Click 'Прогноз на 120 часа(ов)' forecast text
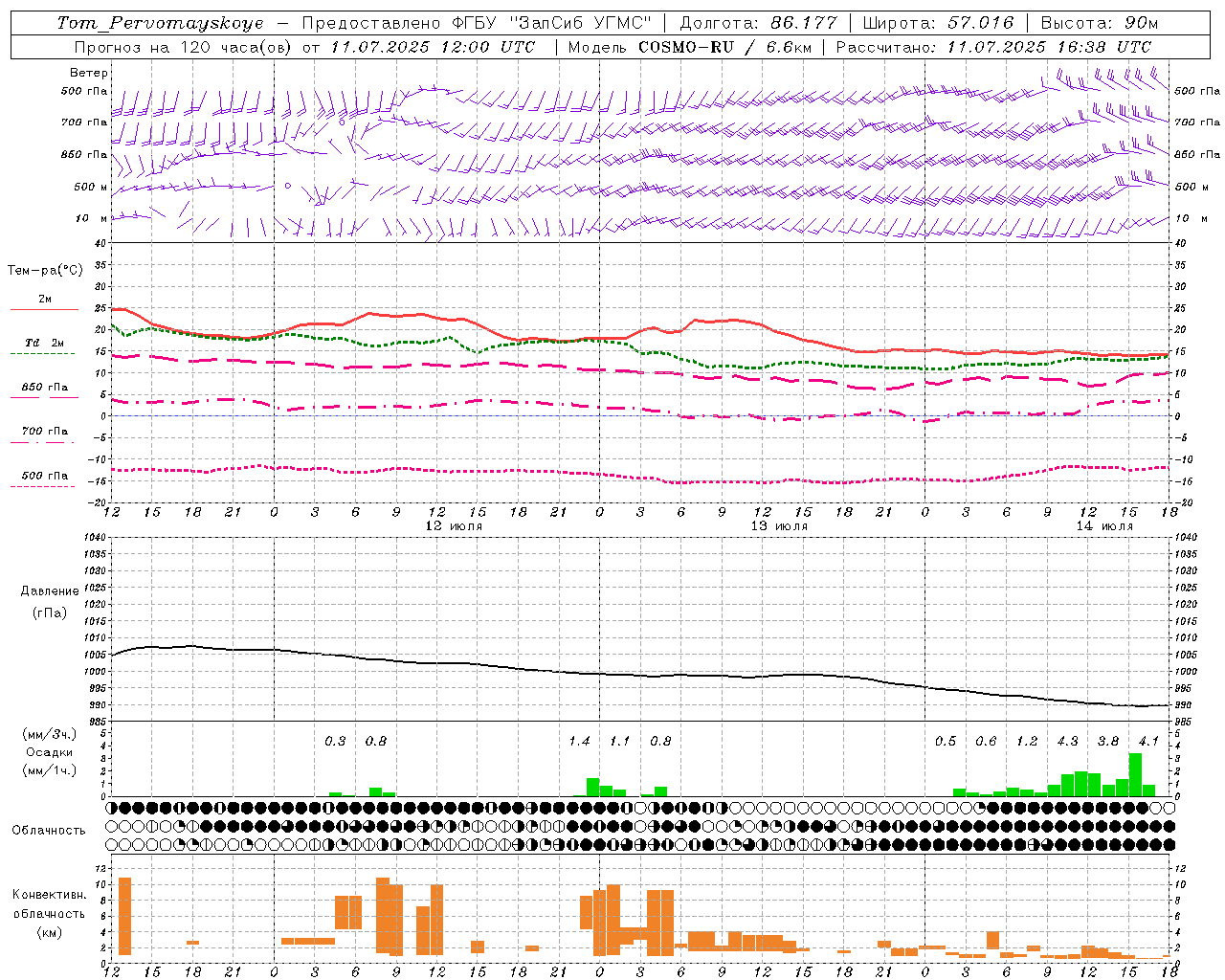 (184, 47)
